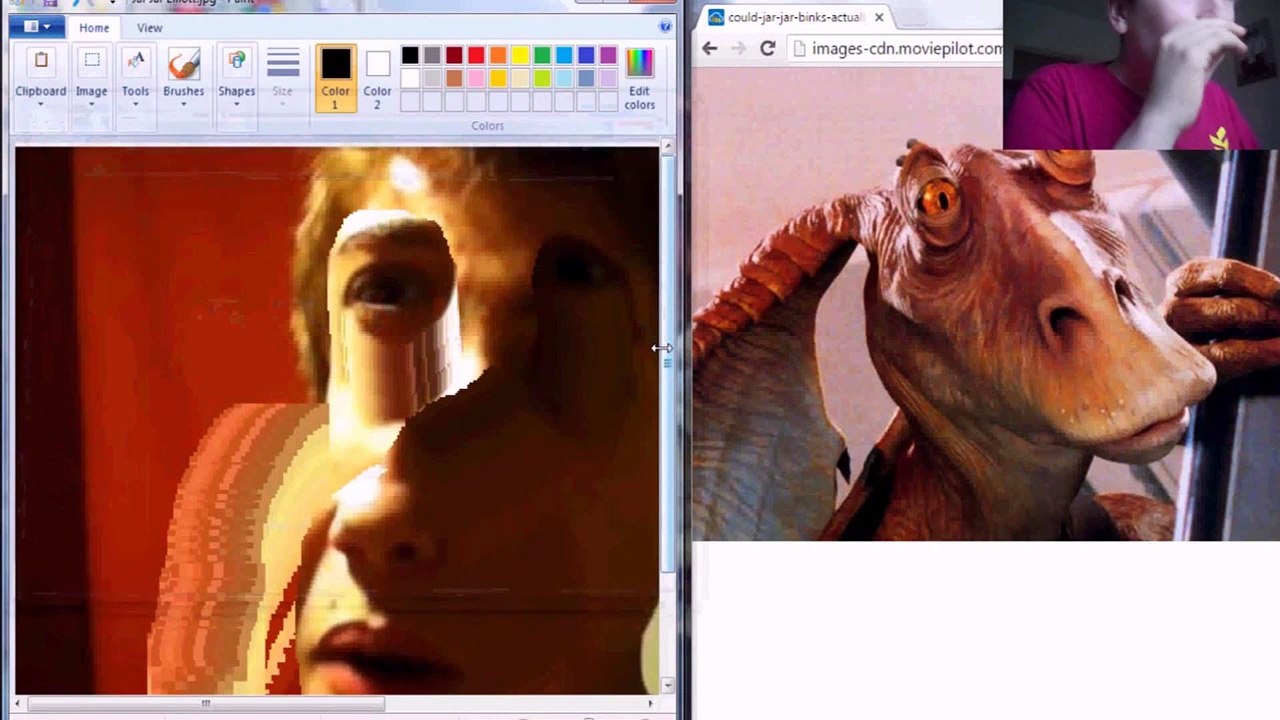1280x720 pixels.
Task: Open the Paint file menu button
Action: point(37,27)
